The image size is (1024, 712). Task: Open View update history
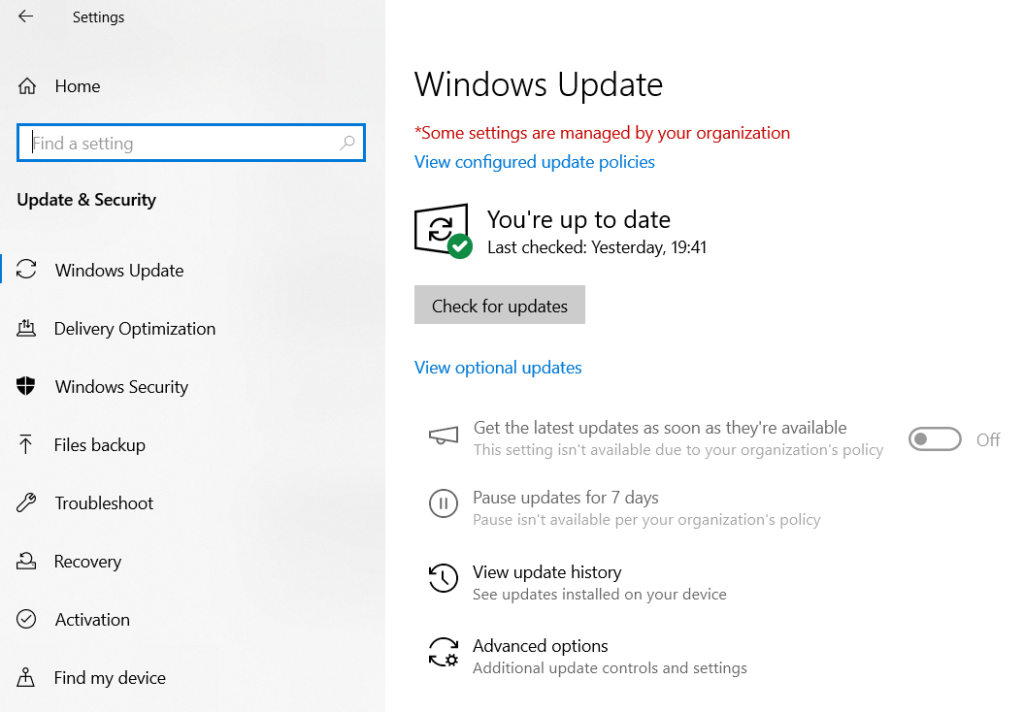[x=547, y=572]
